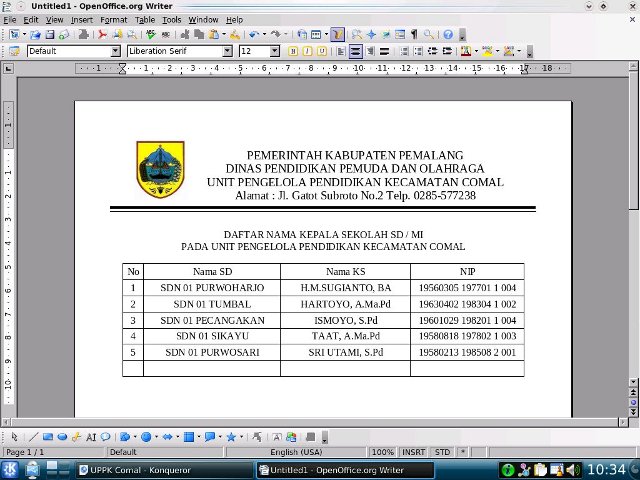The height and width of the screenshot is (480, 640).
Task: Open the Data Sources icon
Action: [400, 35]
